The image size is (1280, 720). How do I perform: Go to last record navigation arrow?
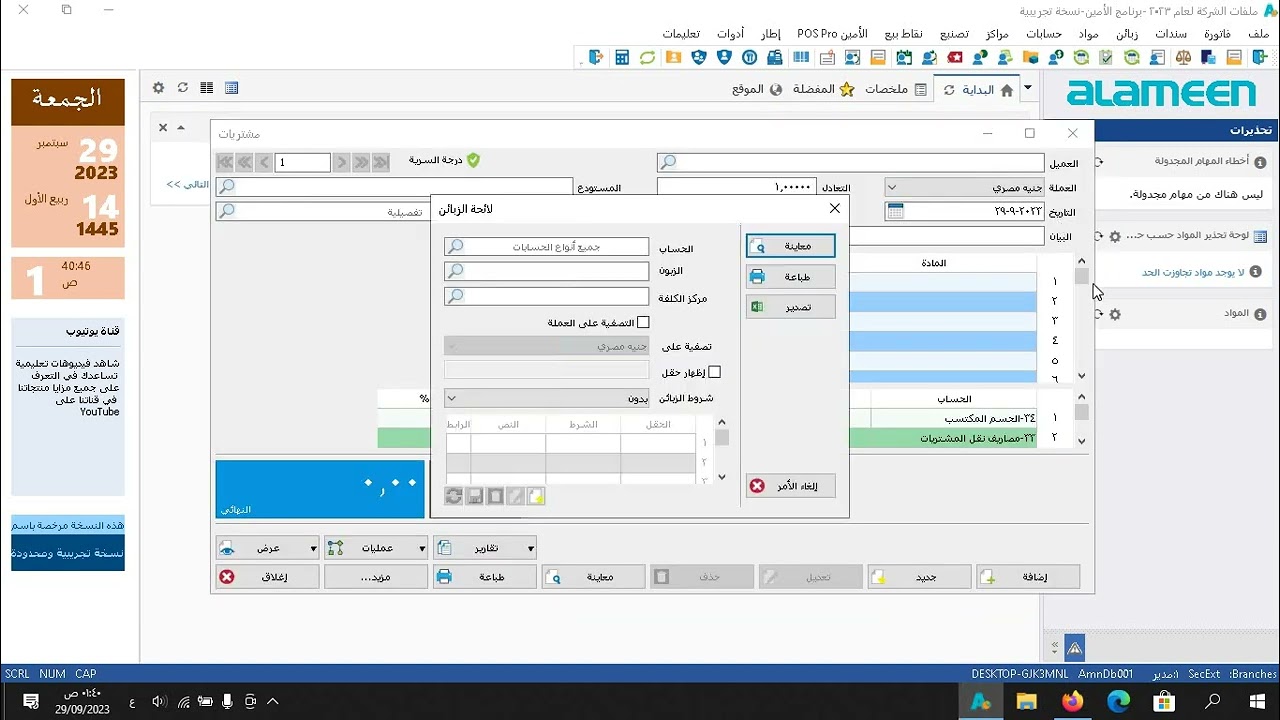point(380,162)
